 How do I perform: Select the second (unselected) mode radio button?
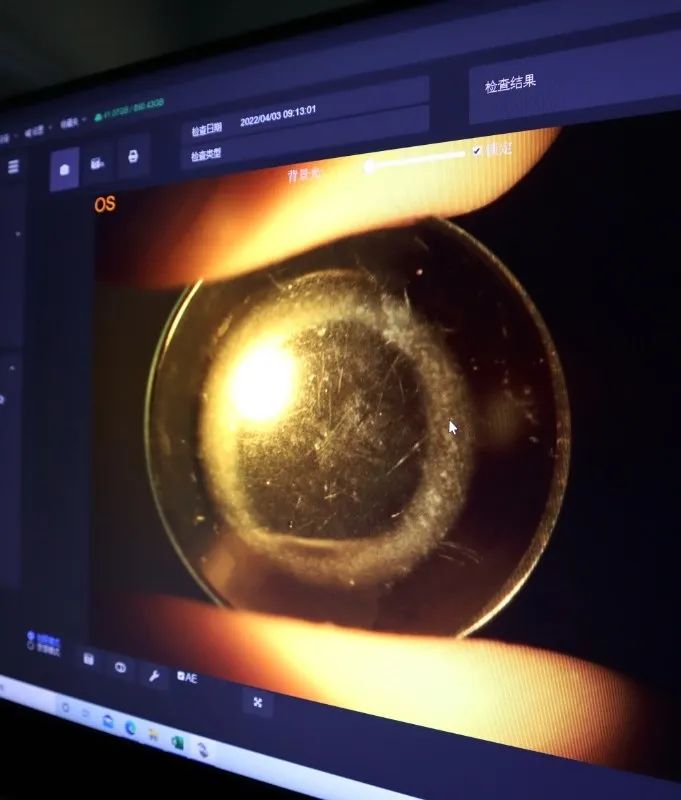point(30,645)
